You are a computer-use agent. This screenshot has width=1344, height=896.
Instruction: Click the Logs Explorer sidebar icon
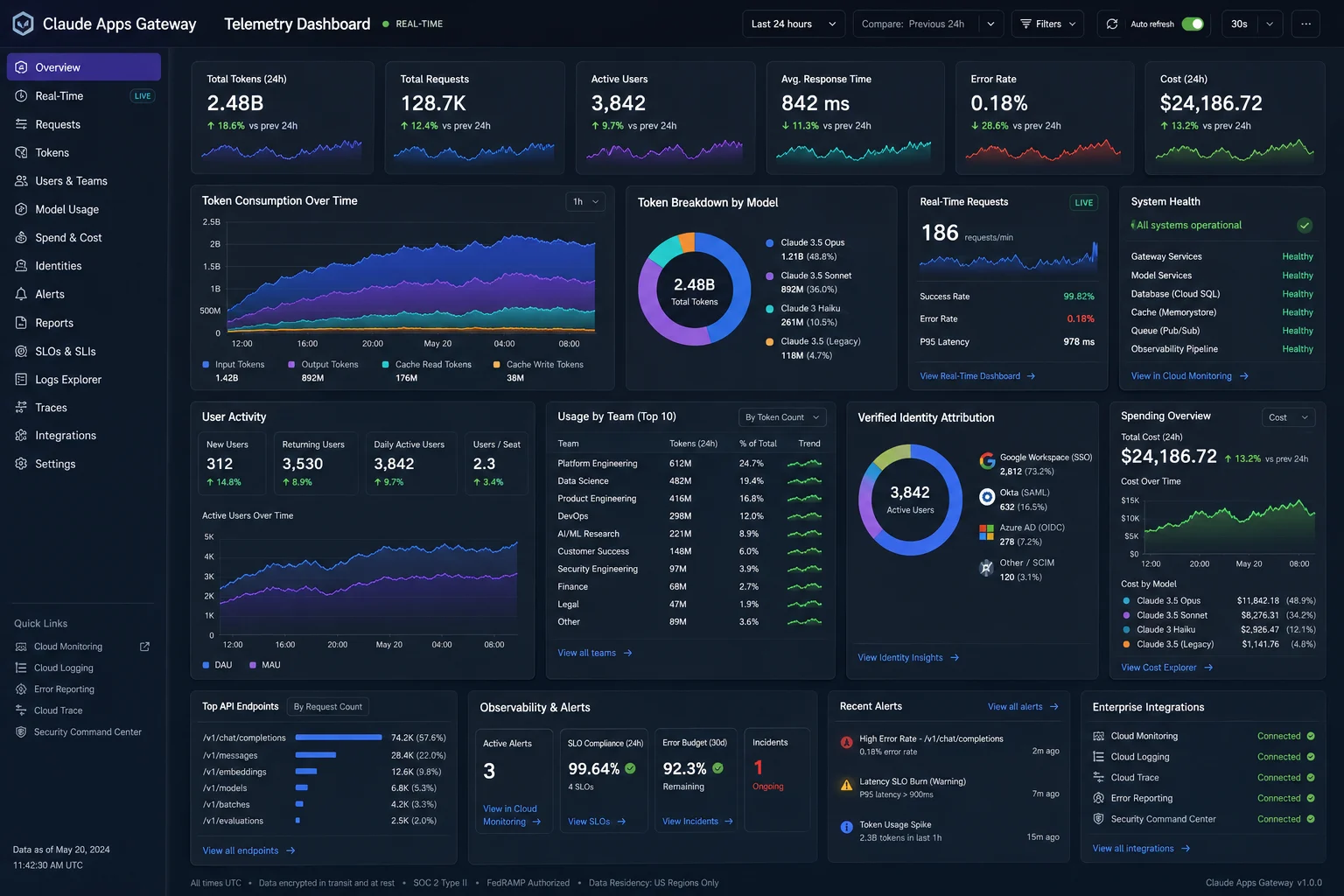(21, 380)
